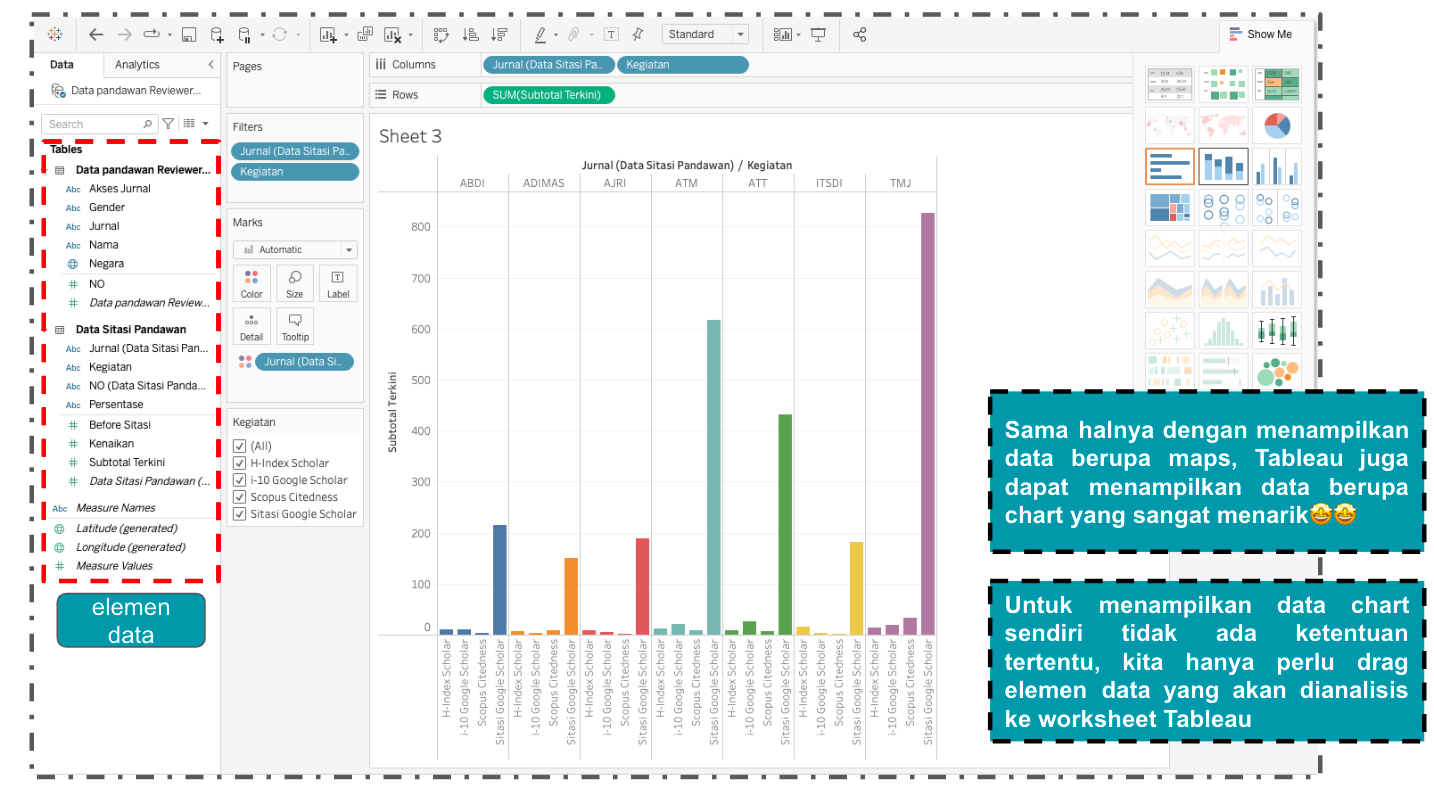Choose the histogram chart in Show Me
Screen dimensions: 1434x797
1223,331
